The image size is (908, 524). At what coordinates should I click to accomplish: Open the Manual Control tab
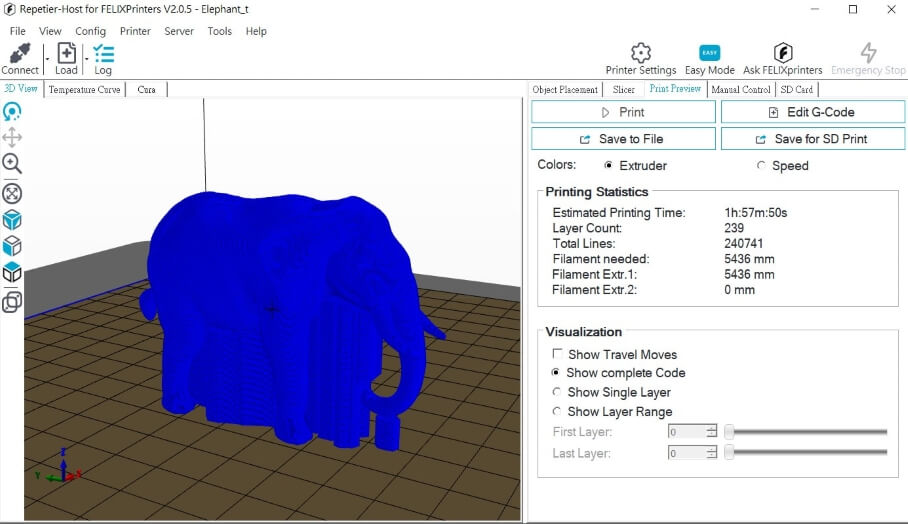[x=741, y=89]
